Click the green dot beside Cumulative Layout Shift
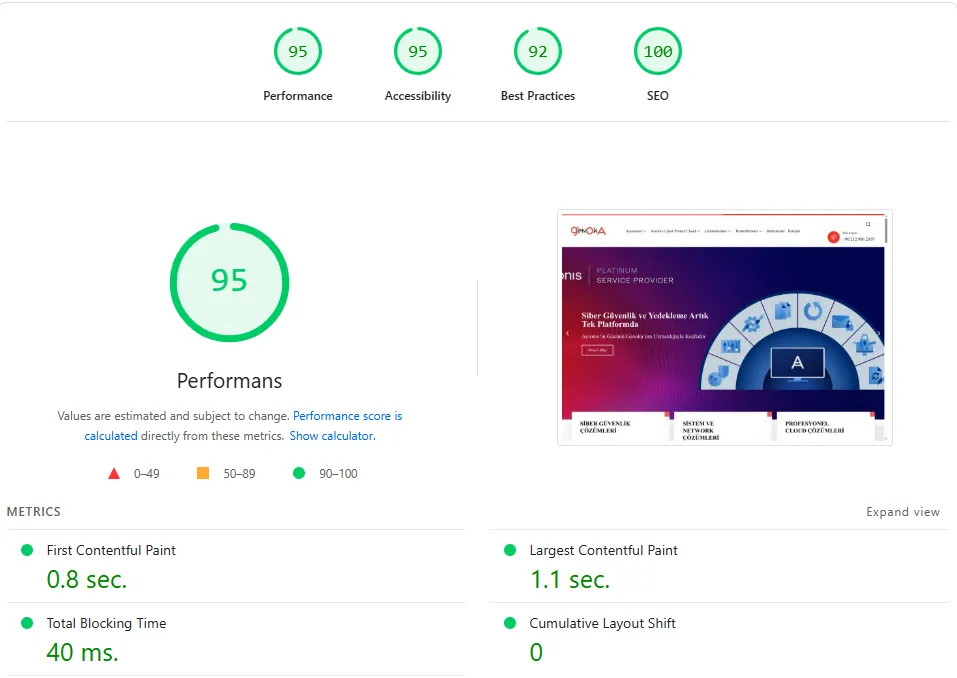The image size is (957, 678). click(510, 623)
